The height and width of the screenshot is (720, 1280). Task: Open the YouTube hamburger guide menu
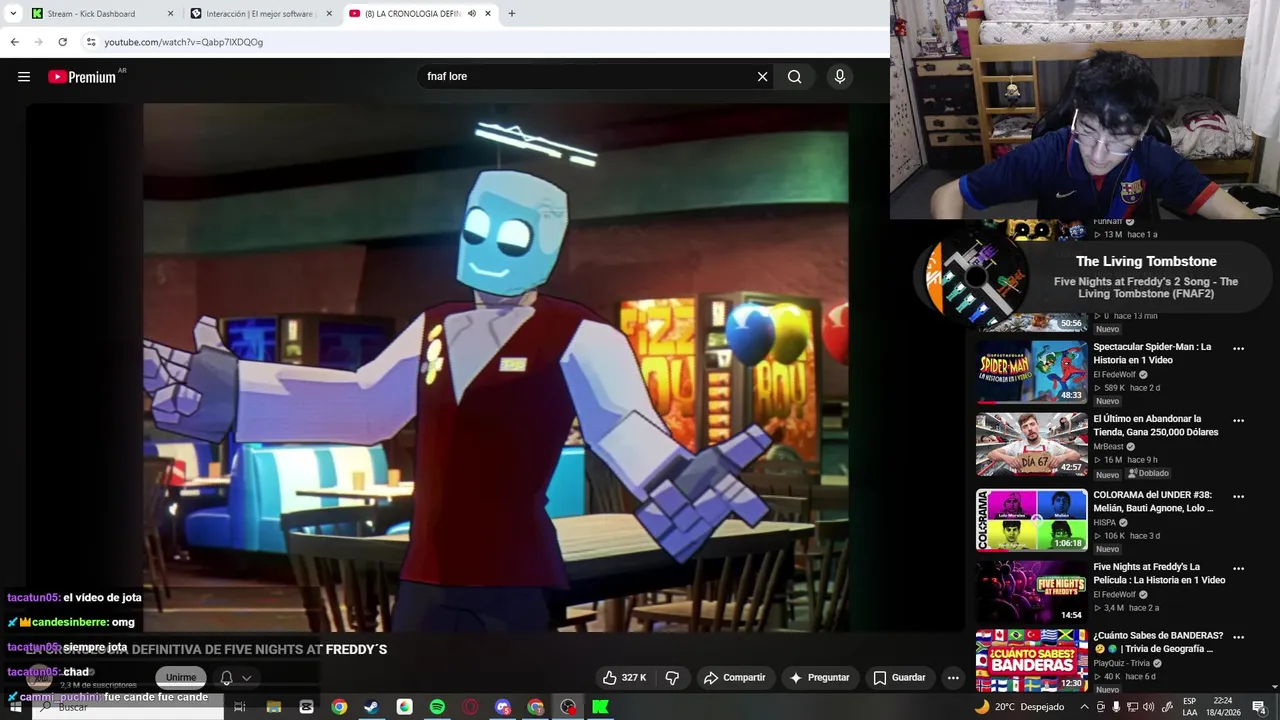(x=24, y=77)
